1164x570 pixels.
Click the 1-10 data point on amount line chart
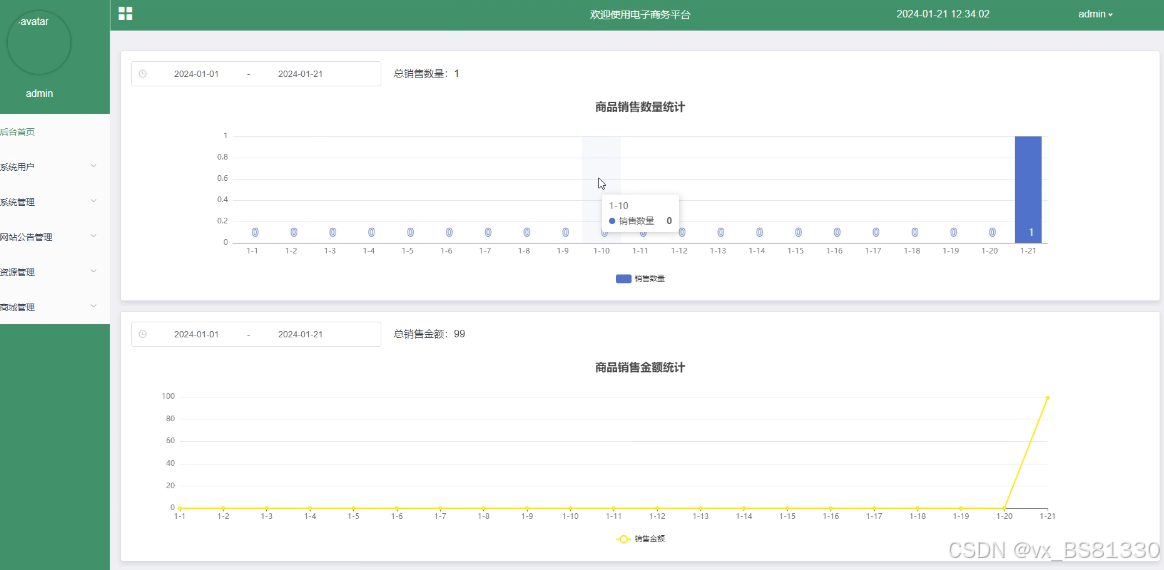point(570,508)
